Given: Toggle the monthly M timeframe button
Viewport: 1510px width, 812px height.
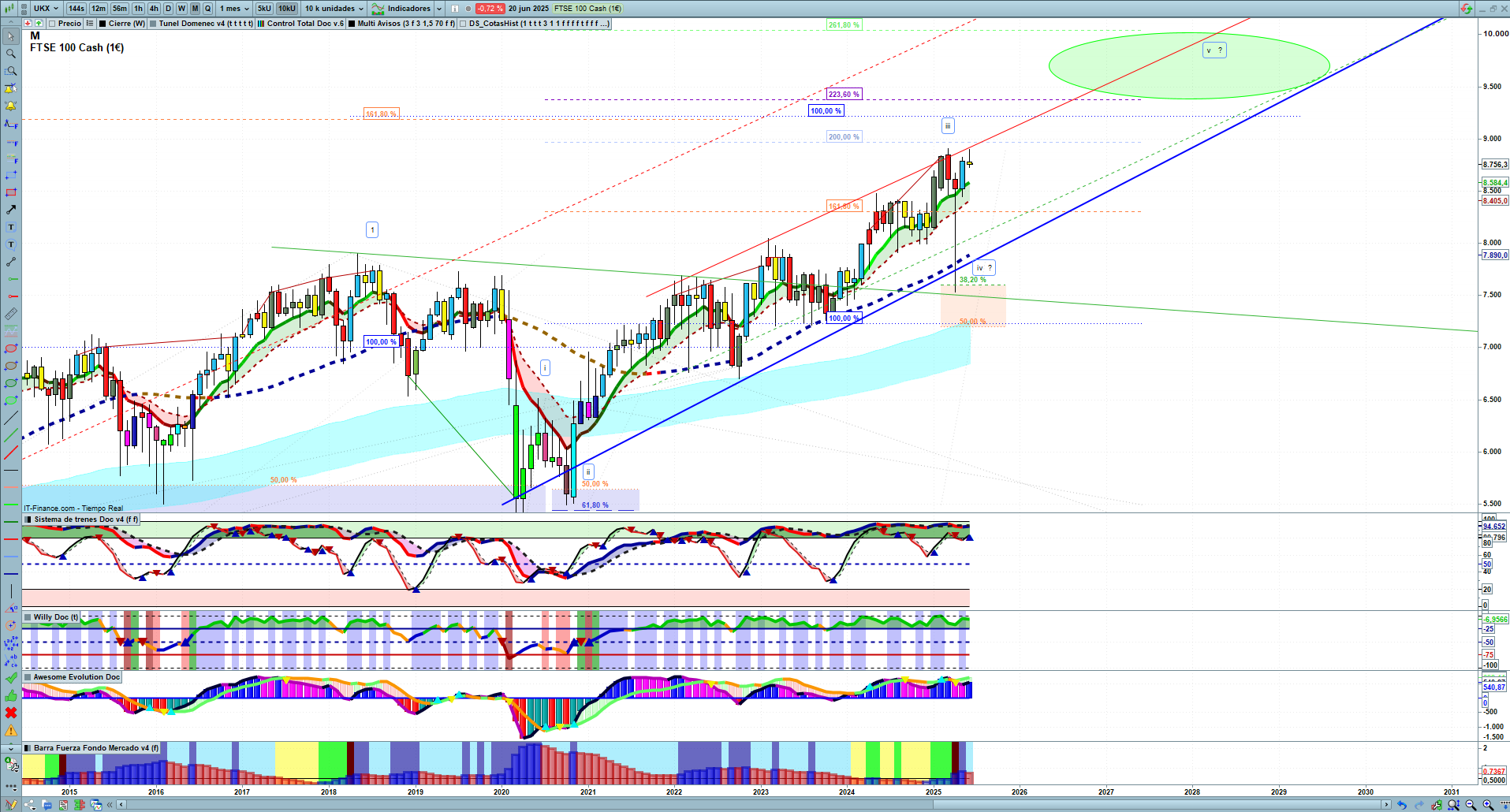Looking at the screenshot, I should click(195, 9).
